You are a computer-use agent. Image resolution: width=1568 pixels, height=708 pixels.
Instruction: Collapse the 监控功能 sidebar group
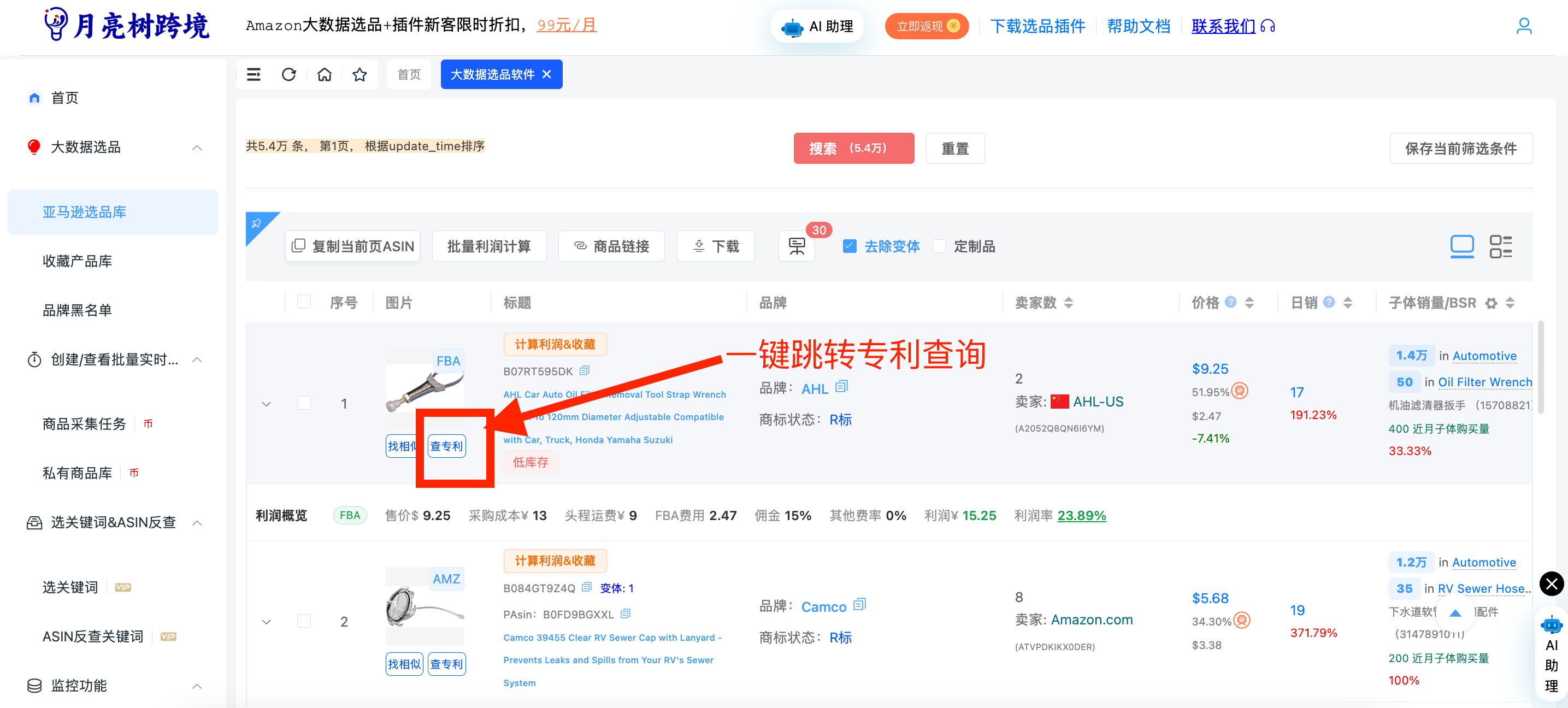pos(197,686)
